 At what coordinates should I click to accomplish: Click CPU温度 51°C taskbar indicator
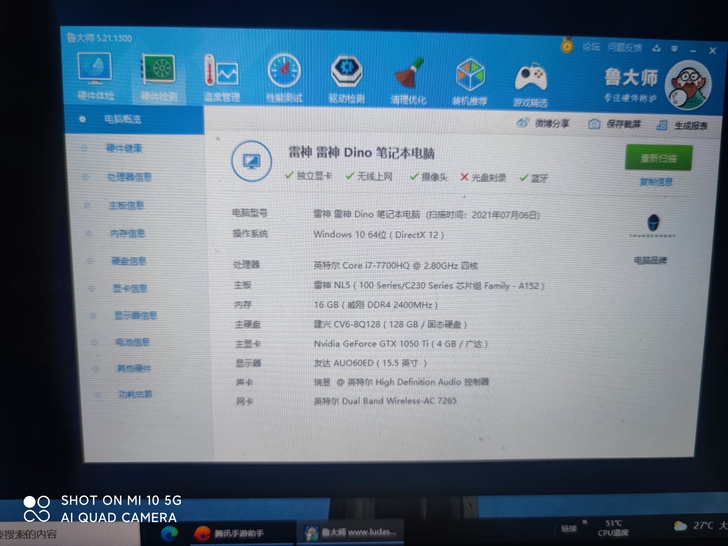click(613, 528)
